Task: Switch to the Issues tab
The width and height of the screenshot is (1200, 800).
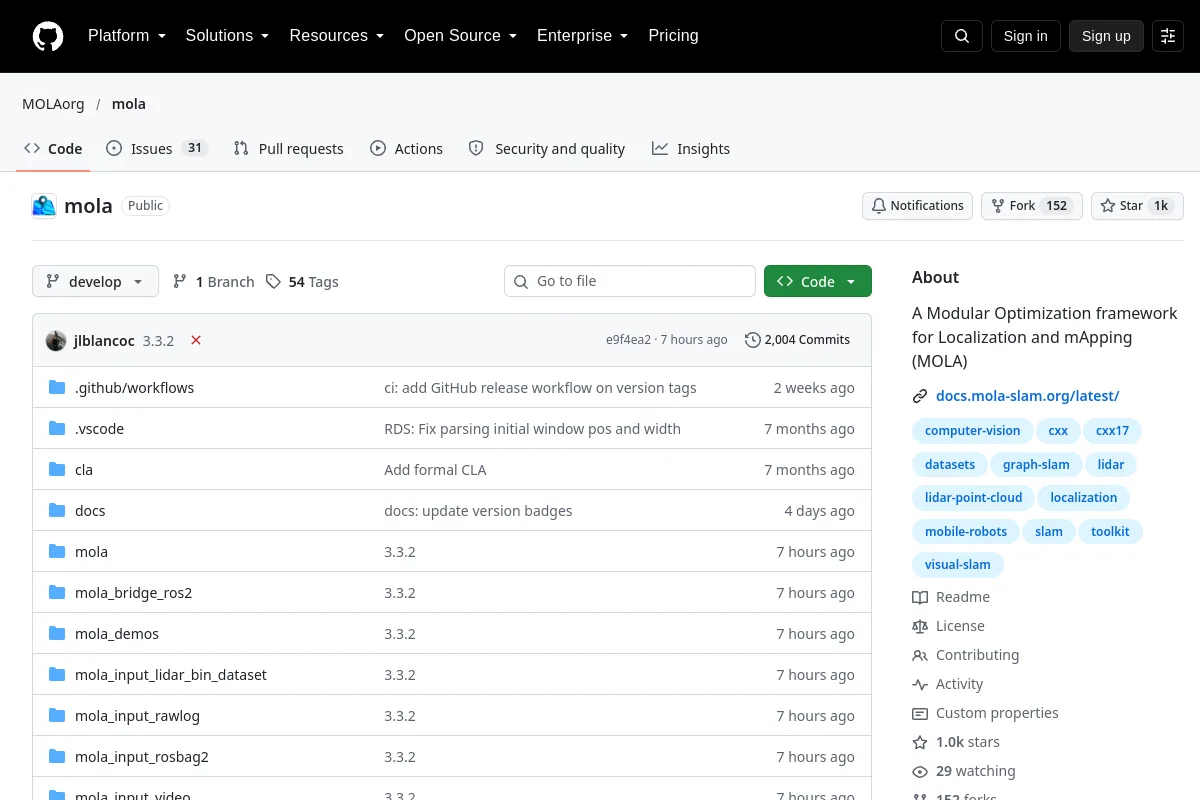Action: (156, 149)
